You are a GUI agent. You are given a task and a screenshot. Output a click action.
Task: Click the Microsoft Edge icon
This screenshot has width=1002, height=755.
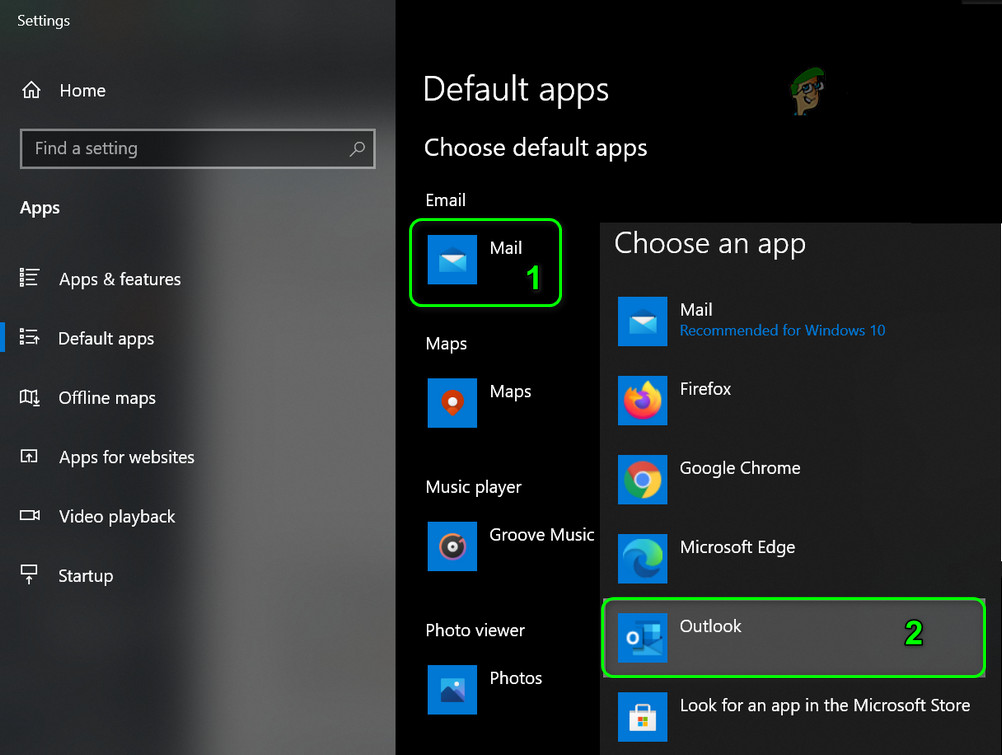(x=643, y=559)
